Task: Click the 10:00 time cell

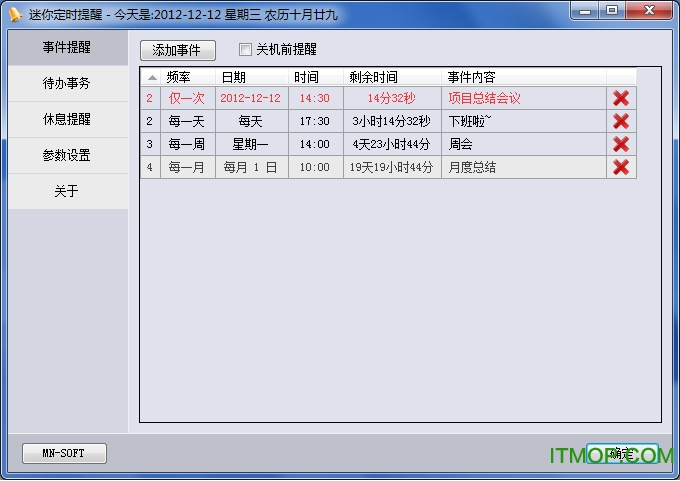Action: [x=316, y=167]
